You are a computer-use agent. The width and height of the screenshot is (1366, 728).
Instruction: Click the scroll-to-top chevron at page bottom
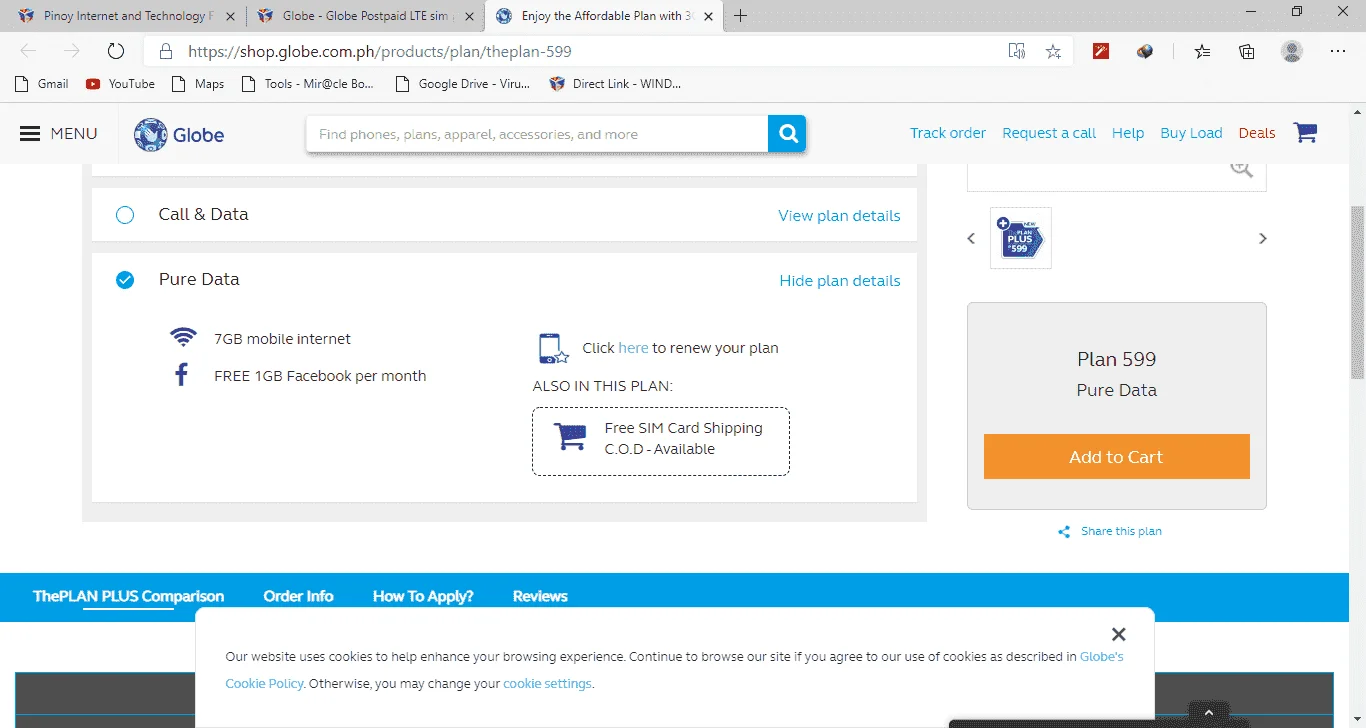pyautogui.click(x=1209, y=713)
